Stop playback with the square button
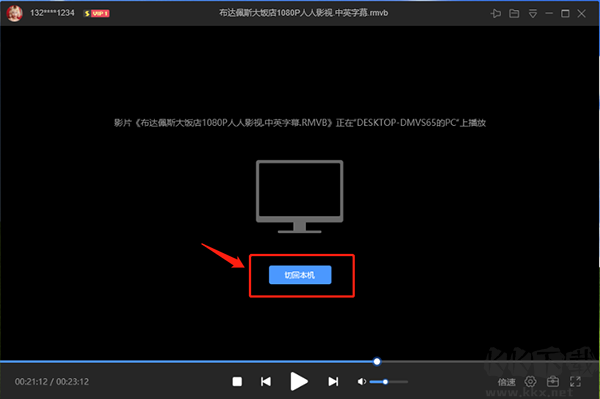Viewport: 600px width, 399px height. pyautogui.click(x=237, y=381)
